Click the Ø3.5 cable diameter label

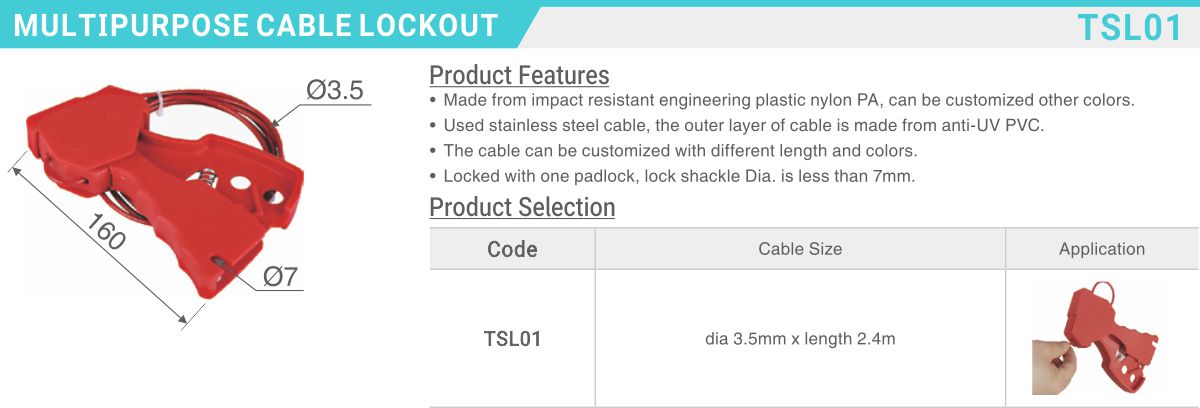(x=333, y=91)
